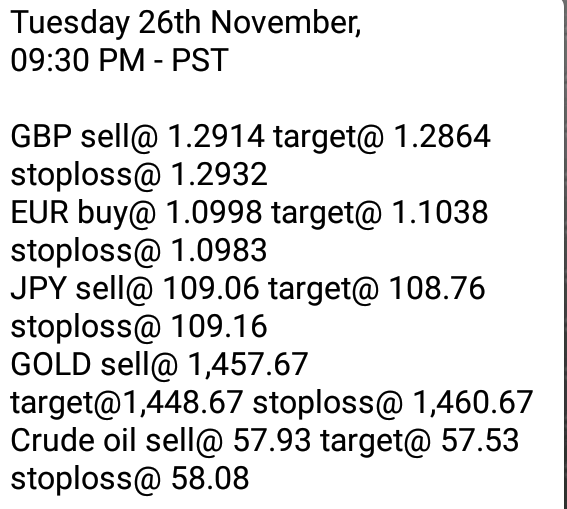This screenshot has width=567, height=509.
Task: Select the GBP sell@ 1.2914 text
Action: (x=137, y=137)
